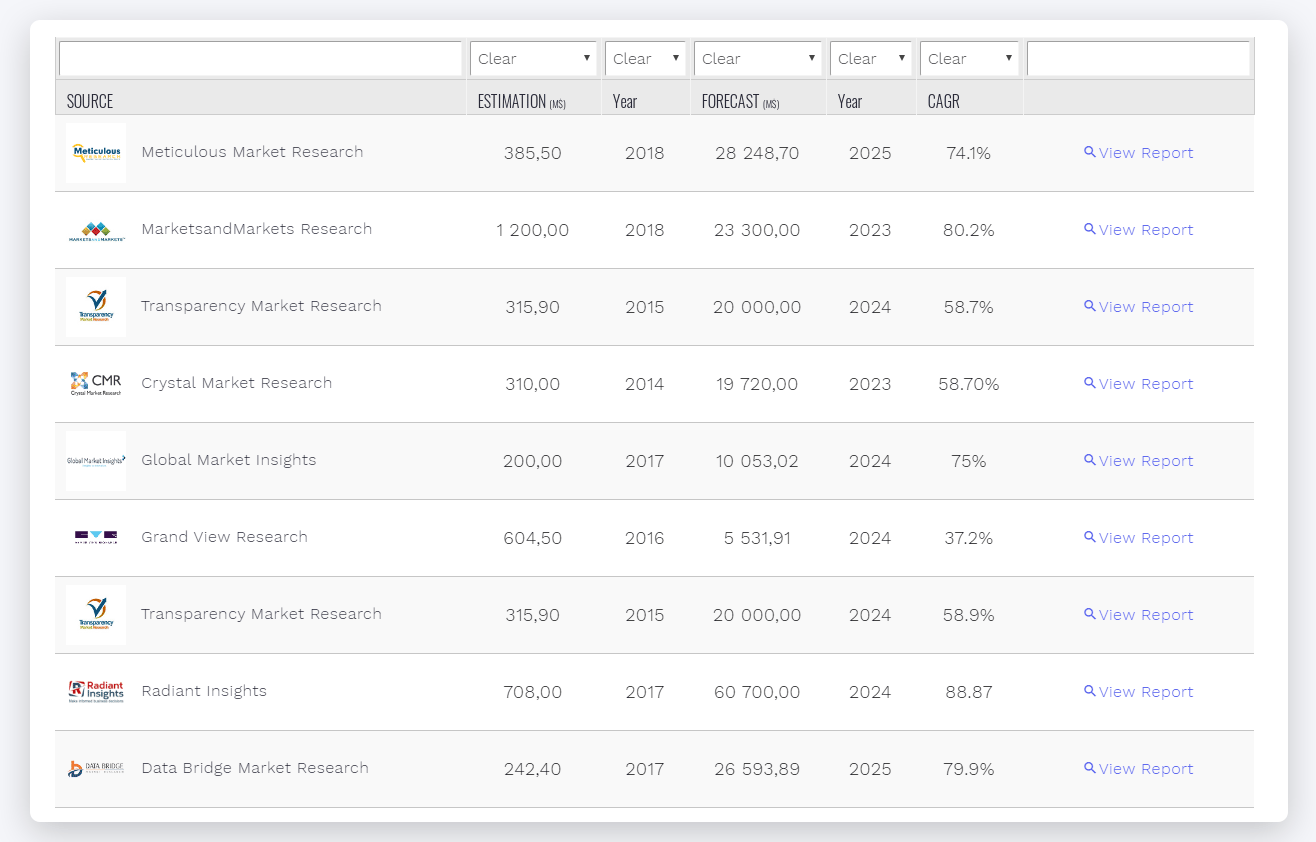Click the estimation value 385,50
This screenshot has height=842, width=1316.
point(533,153)
